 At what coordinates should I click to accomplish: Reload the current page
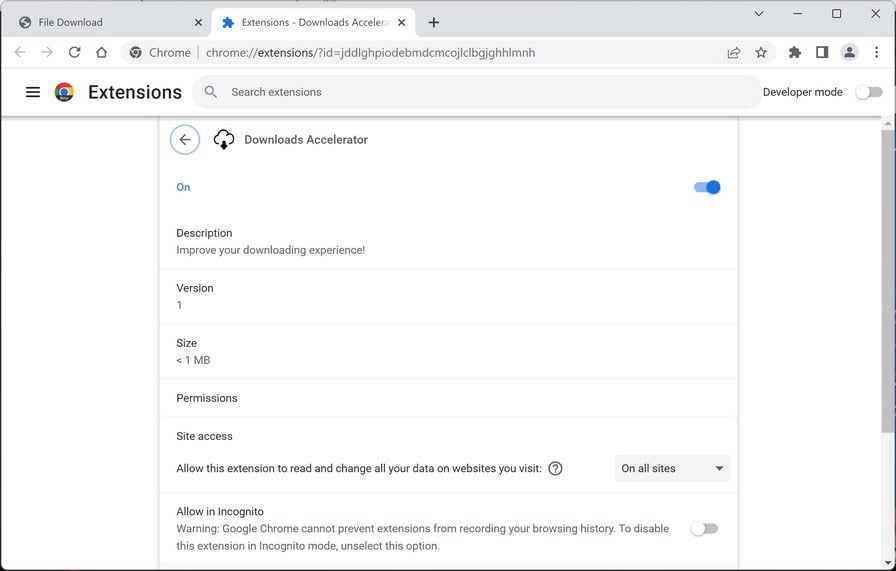pyautogui.click(x=74, y=53)
